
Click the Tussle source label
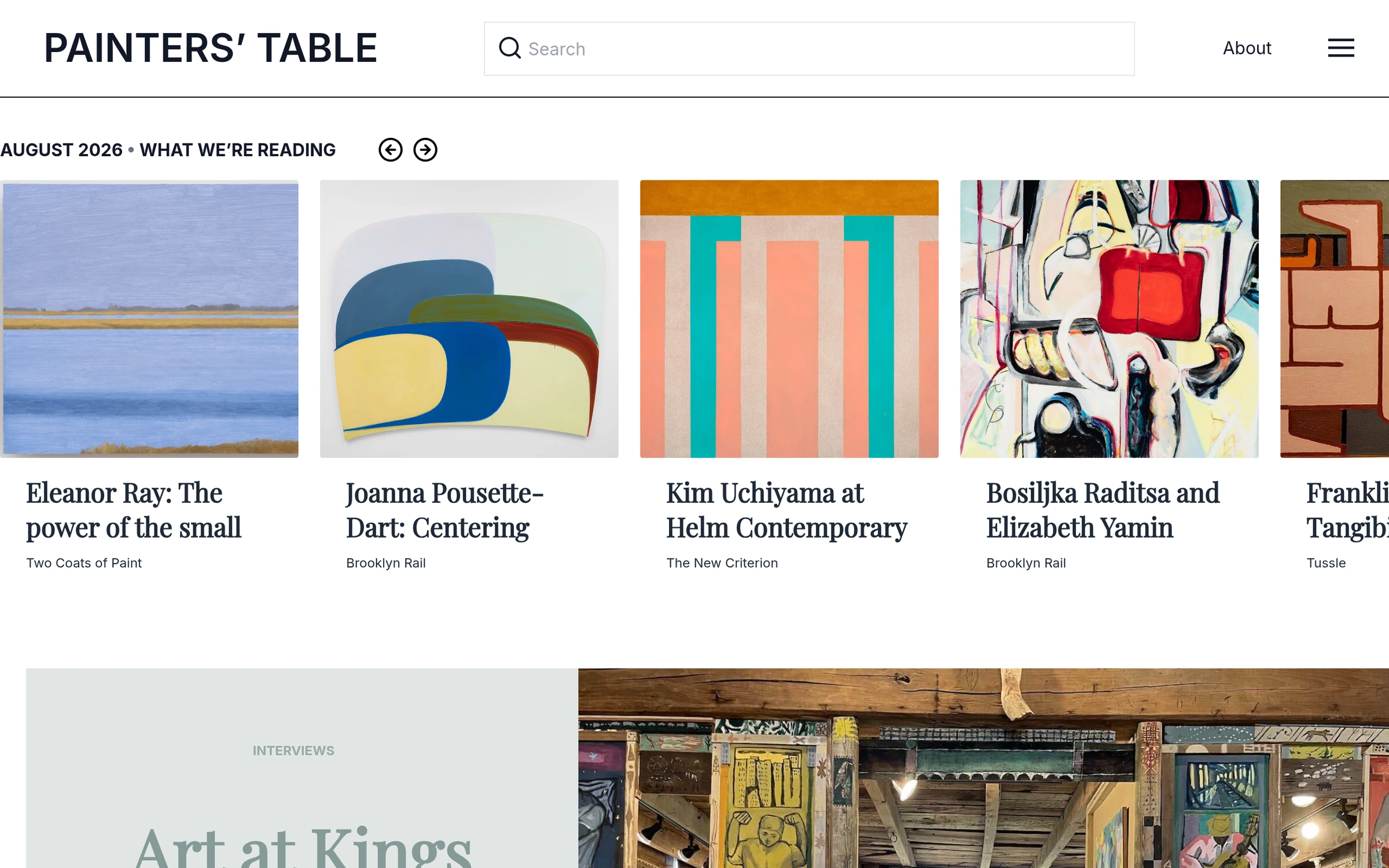(x=1326, y=563)
